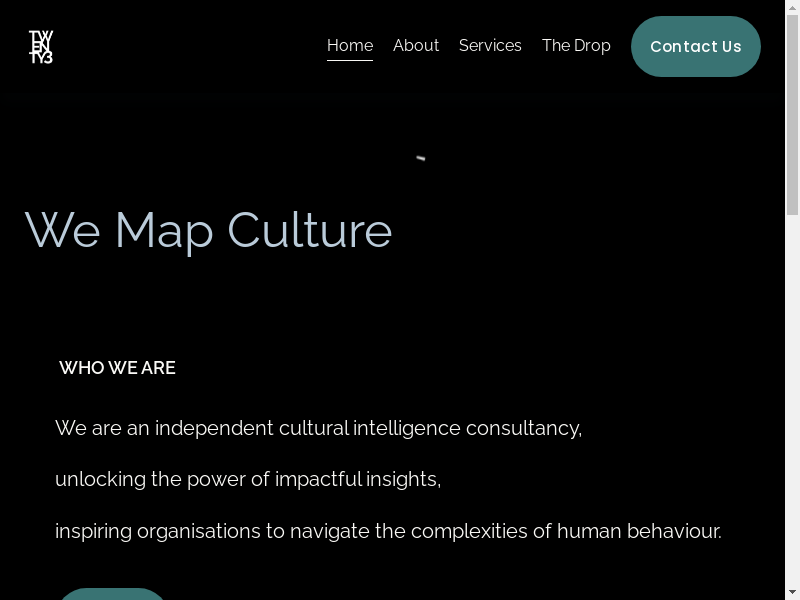800x600 pixels.
Task: Go to the About page
Action: coord(416,46)
